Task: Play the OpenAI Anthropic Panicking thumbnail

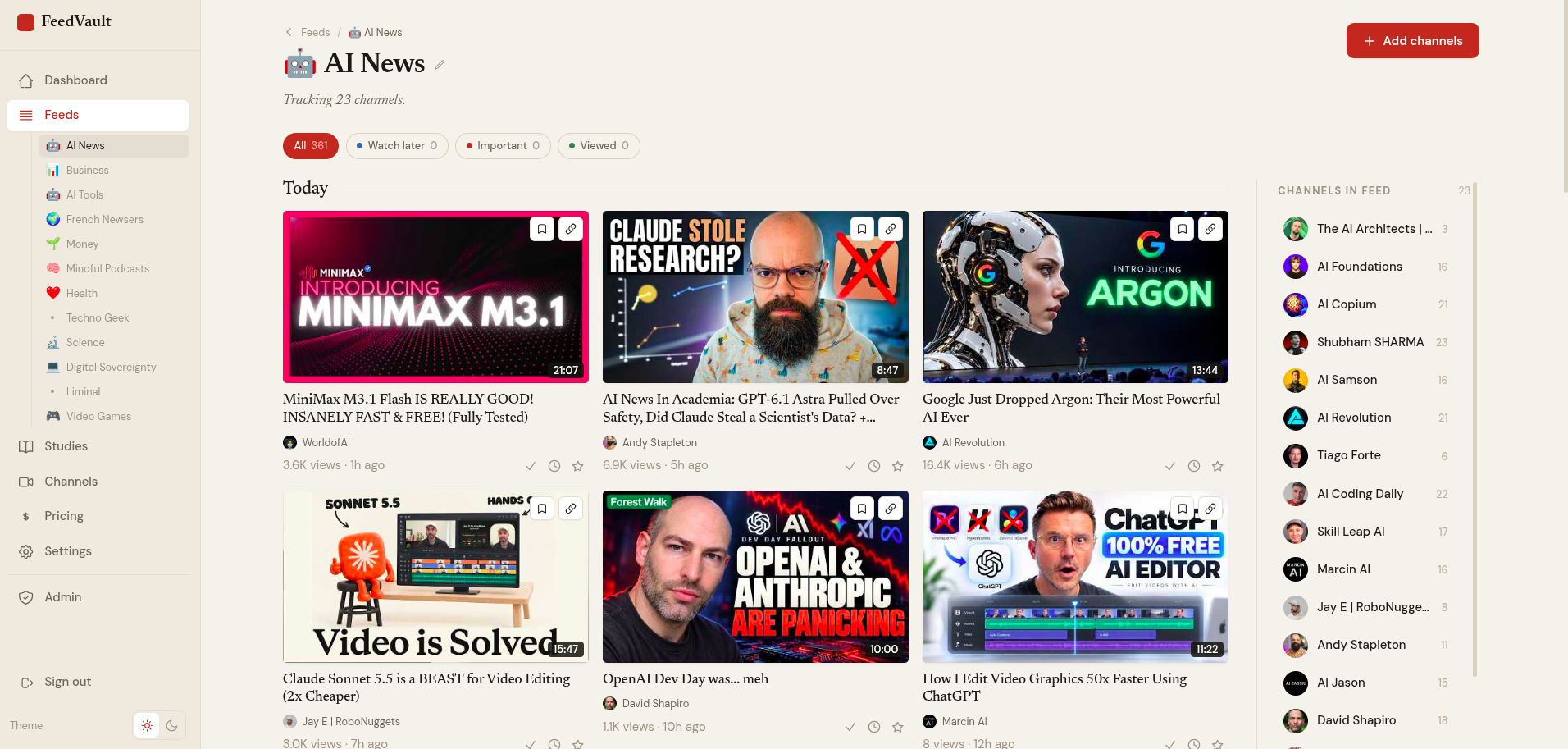Action: coord(755,577)
